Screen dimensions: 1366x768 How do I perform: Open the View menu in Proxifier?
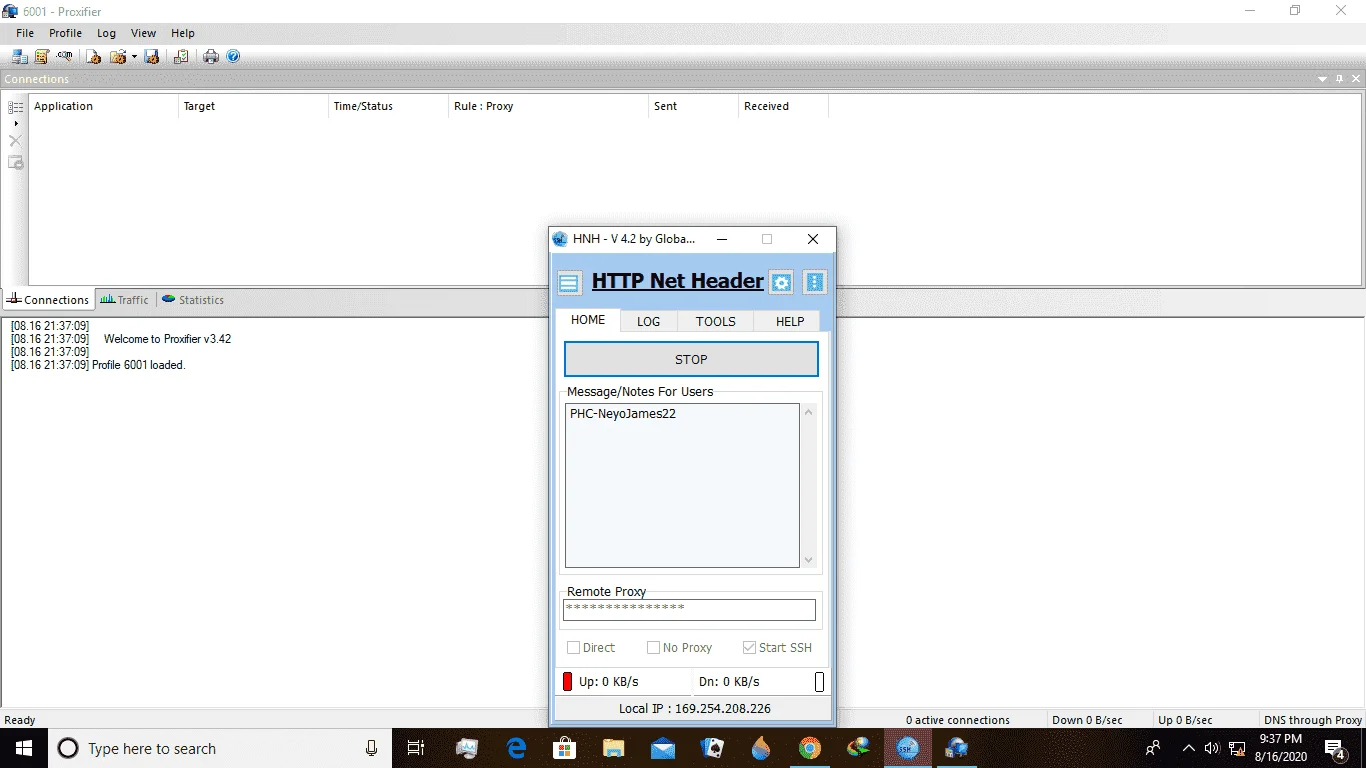[144, 33]
